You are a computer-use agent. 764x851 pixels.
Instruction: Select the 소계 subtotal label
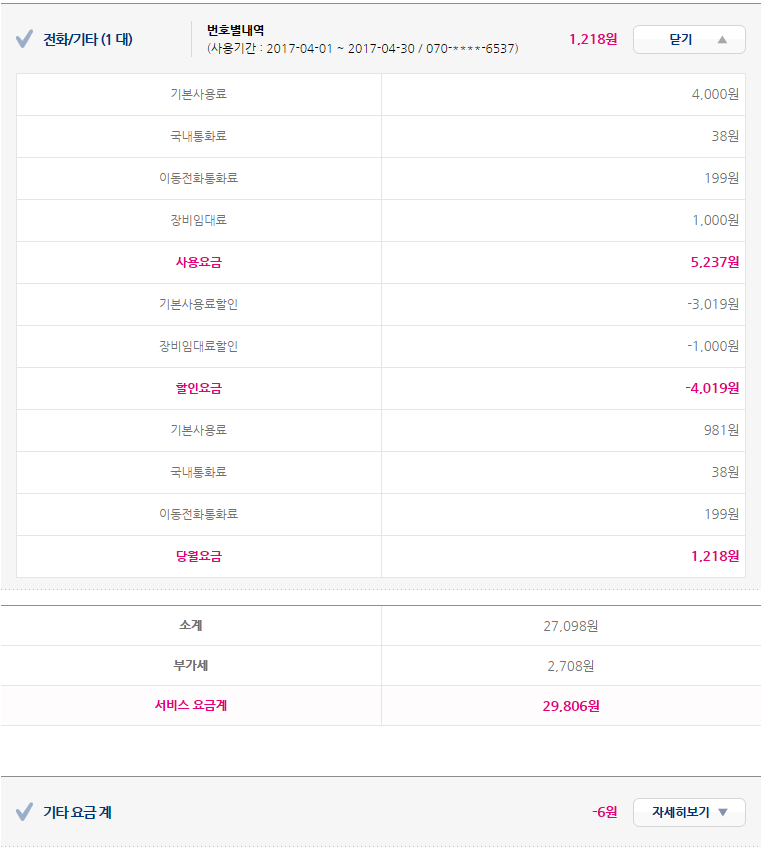click(x=190, y=626)
